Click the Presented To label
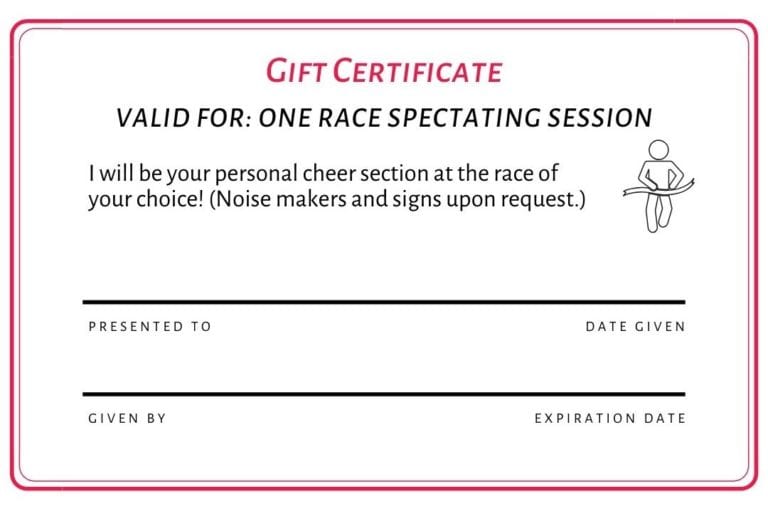The image size is (768, 516). click(x=150, y=327)
